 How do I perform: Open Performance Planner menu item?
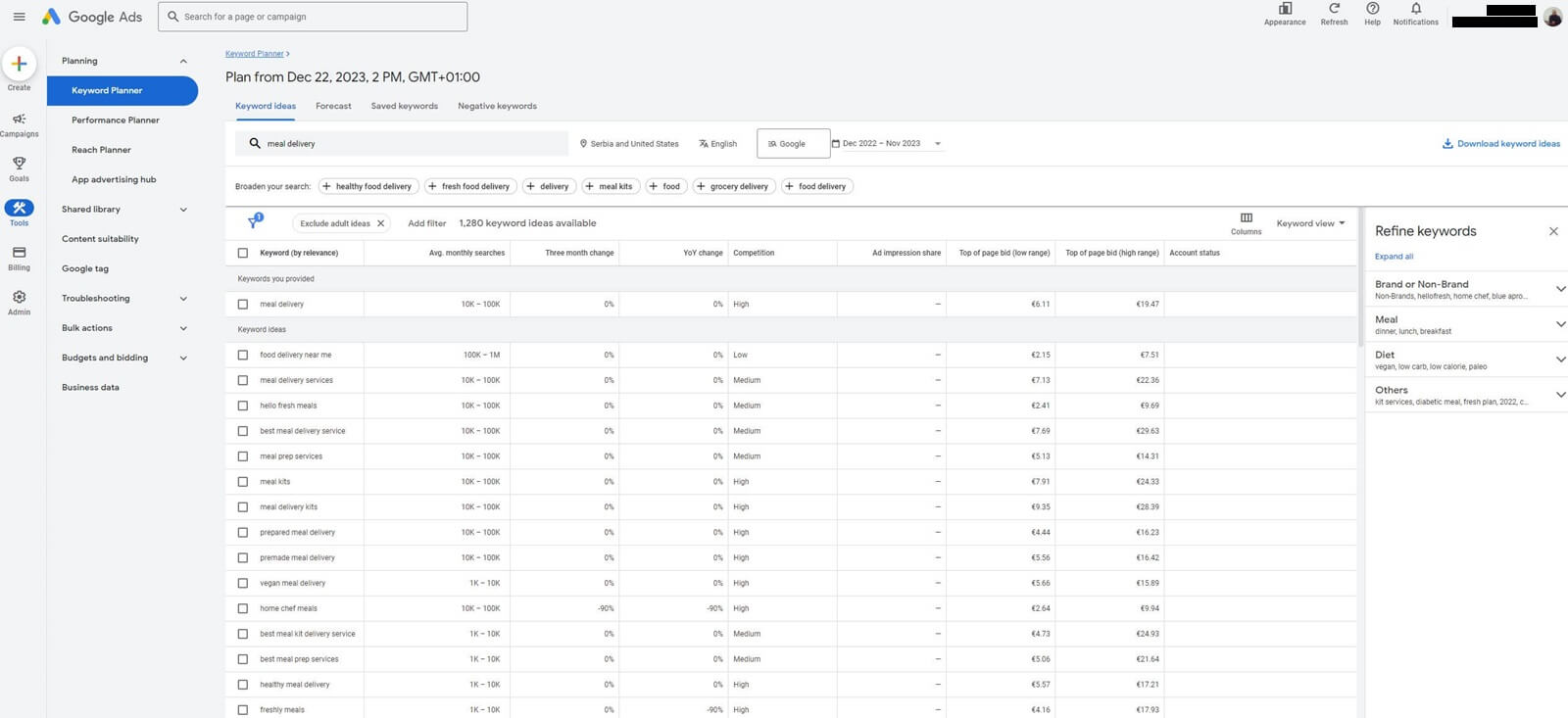[x=115, y=120]
